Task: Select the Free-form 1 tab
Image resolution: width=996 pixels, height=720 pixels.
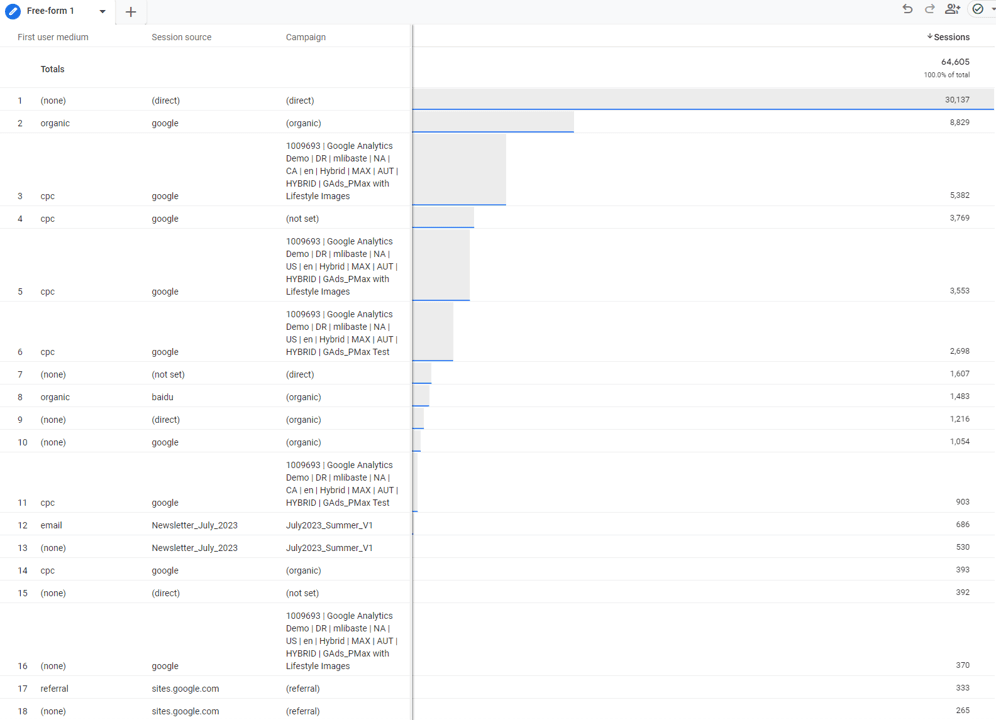Action: click(x=50, y=12)
